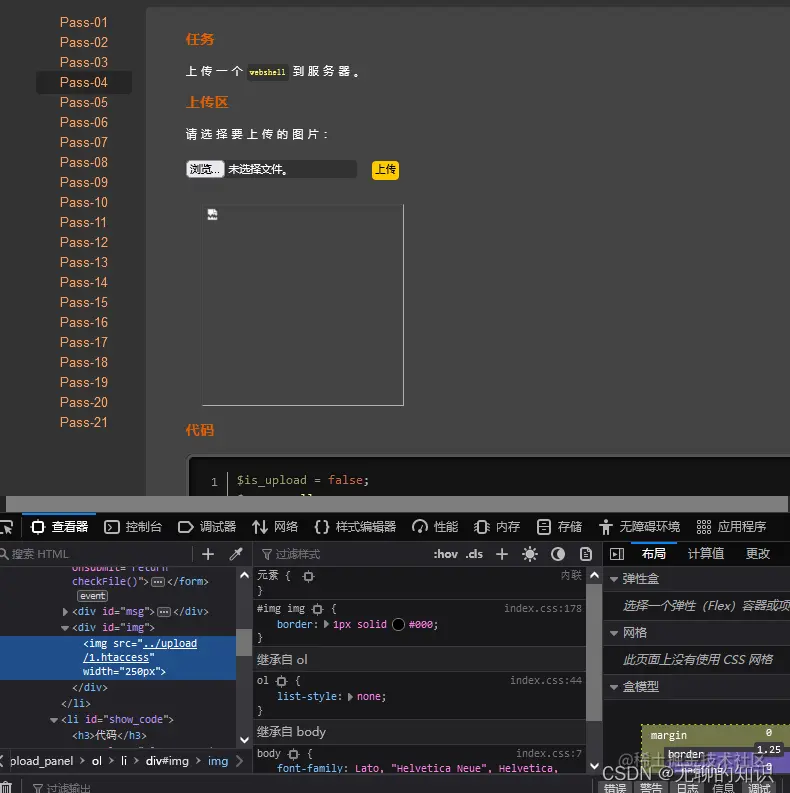
Task: Open the 内存 memory tab
Action: [497, 527]
